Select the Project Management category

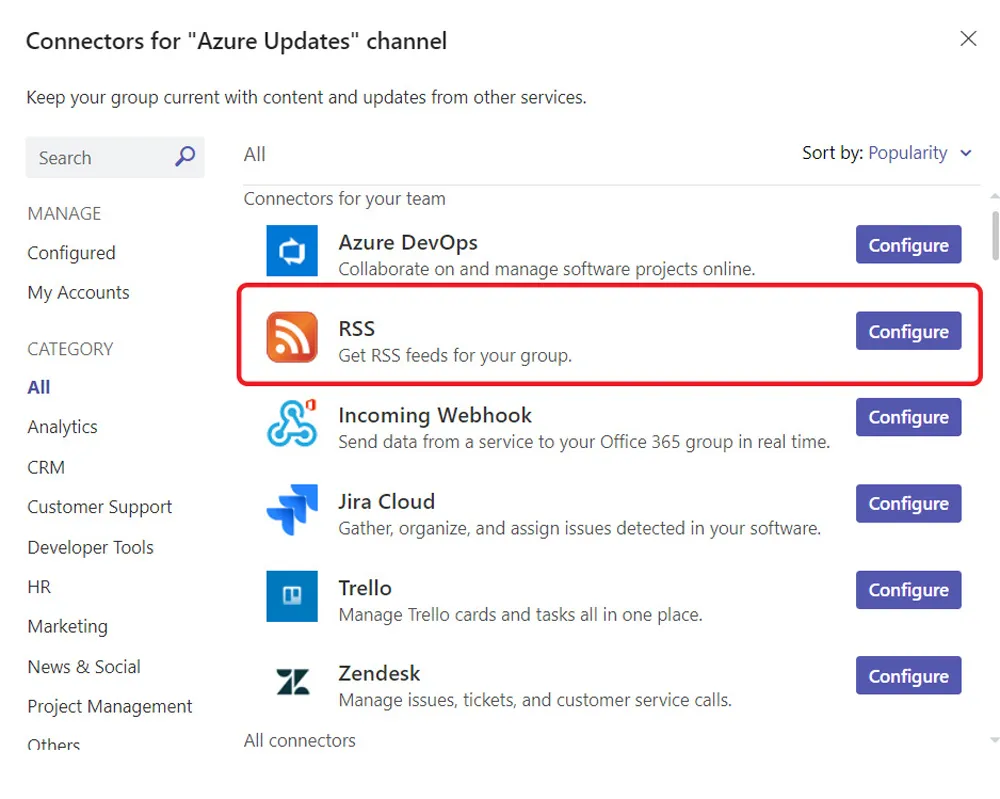[110, 707]
